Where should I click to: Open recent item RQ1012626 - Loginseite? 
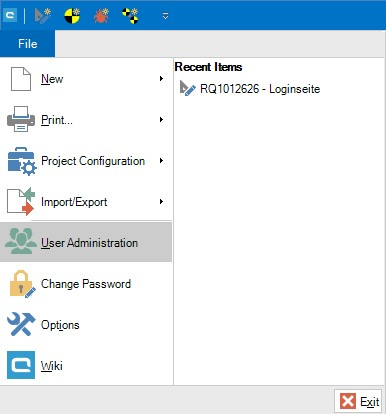pos(249,89)
